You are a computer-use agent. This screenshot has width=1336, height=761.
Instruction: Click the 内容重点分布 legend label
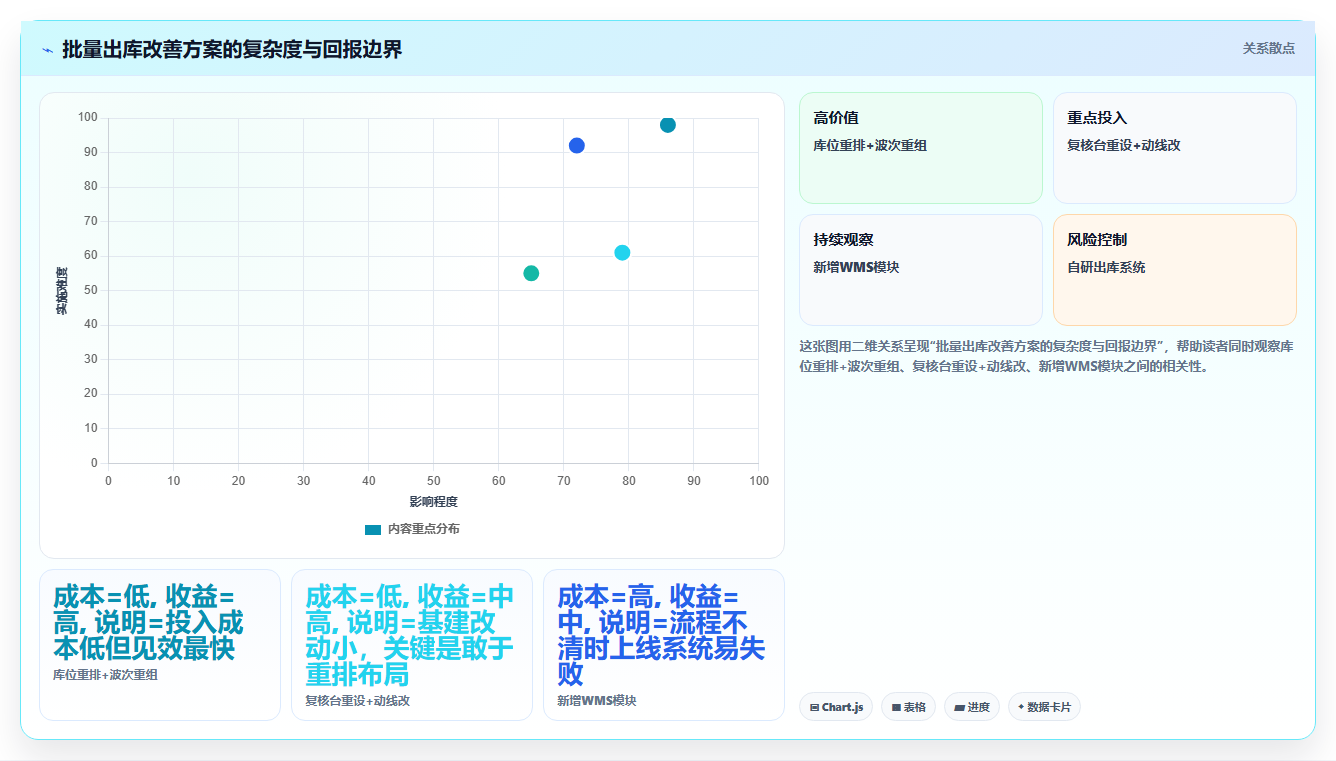click(x=424, y=529)
